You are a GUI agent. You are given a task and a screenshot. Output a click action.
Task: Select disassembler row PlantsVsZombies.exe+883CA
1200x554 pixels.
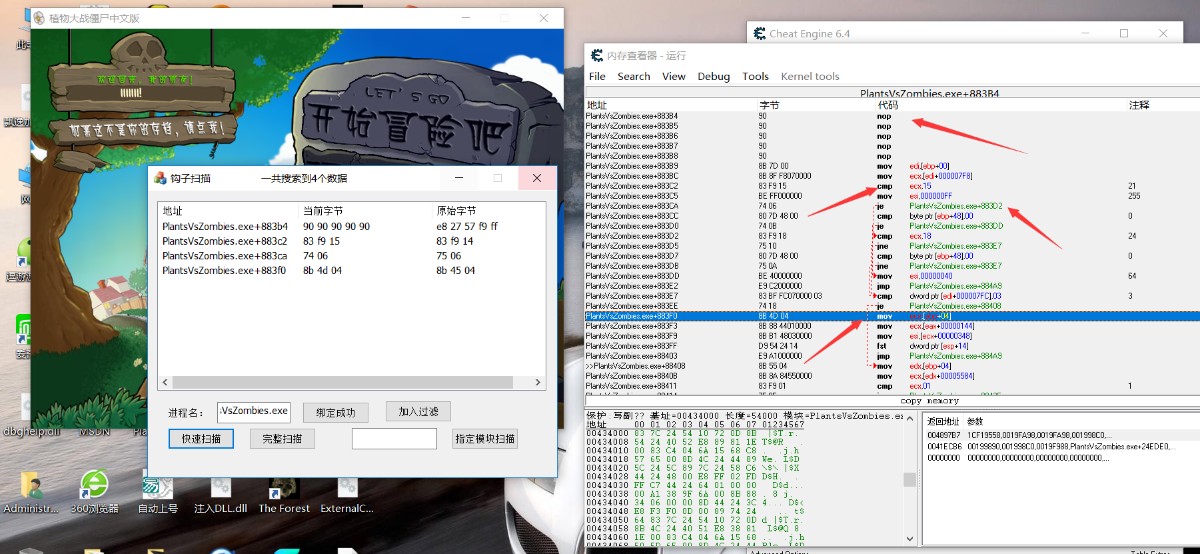click(892, 206)
